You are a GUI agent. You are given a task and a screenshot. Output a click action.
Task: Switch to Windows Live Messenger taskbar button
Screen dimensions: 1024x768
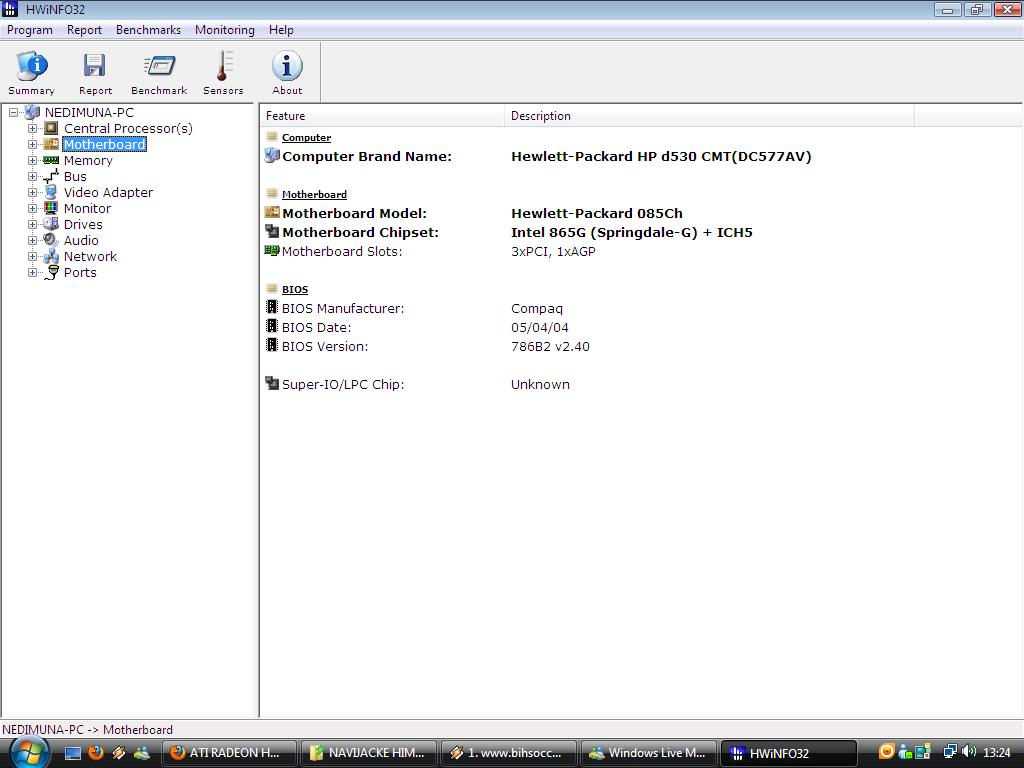pos(650,753)
